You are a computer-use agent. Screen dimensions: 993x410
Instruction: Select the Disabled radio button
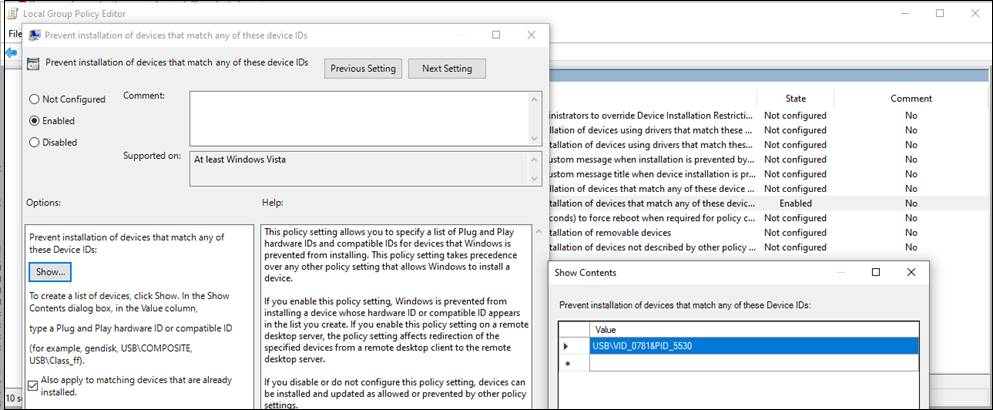[35, 142]
